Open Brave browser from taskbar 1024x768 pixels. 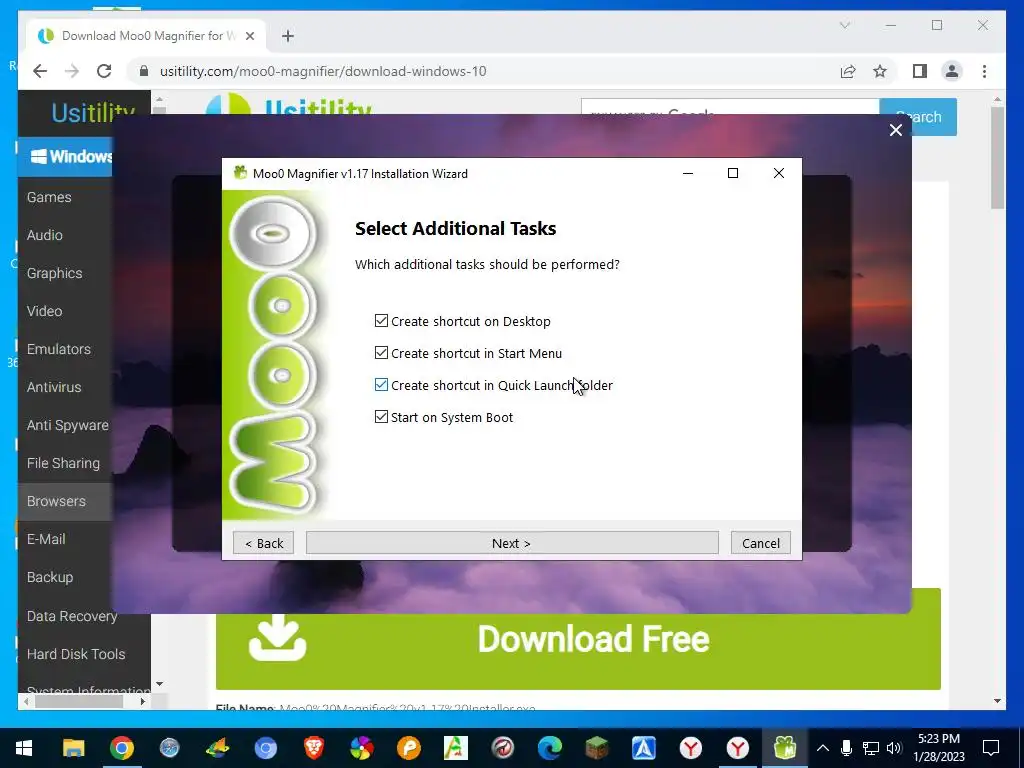313,748
